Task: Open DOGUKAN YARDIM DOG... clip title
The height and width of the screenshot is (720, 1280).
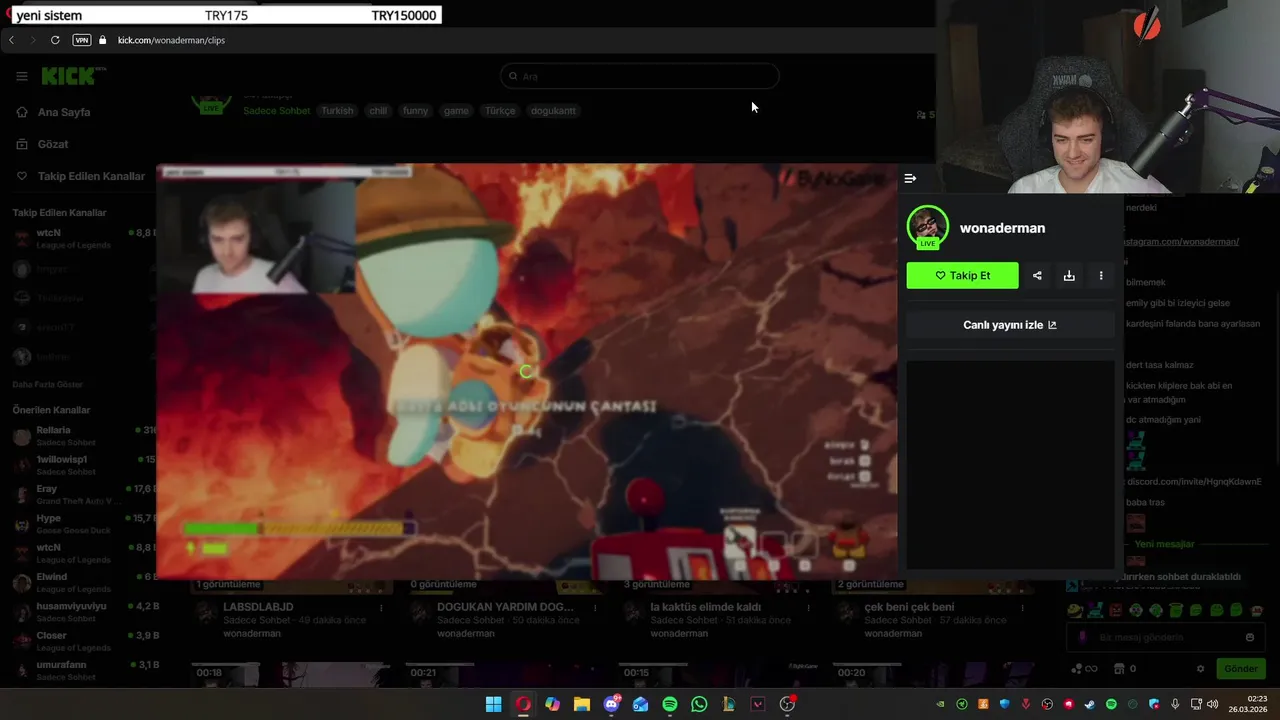Action: click(505, 607)
